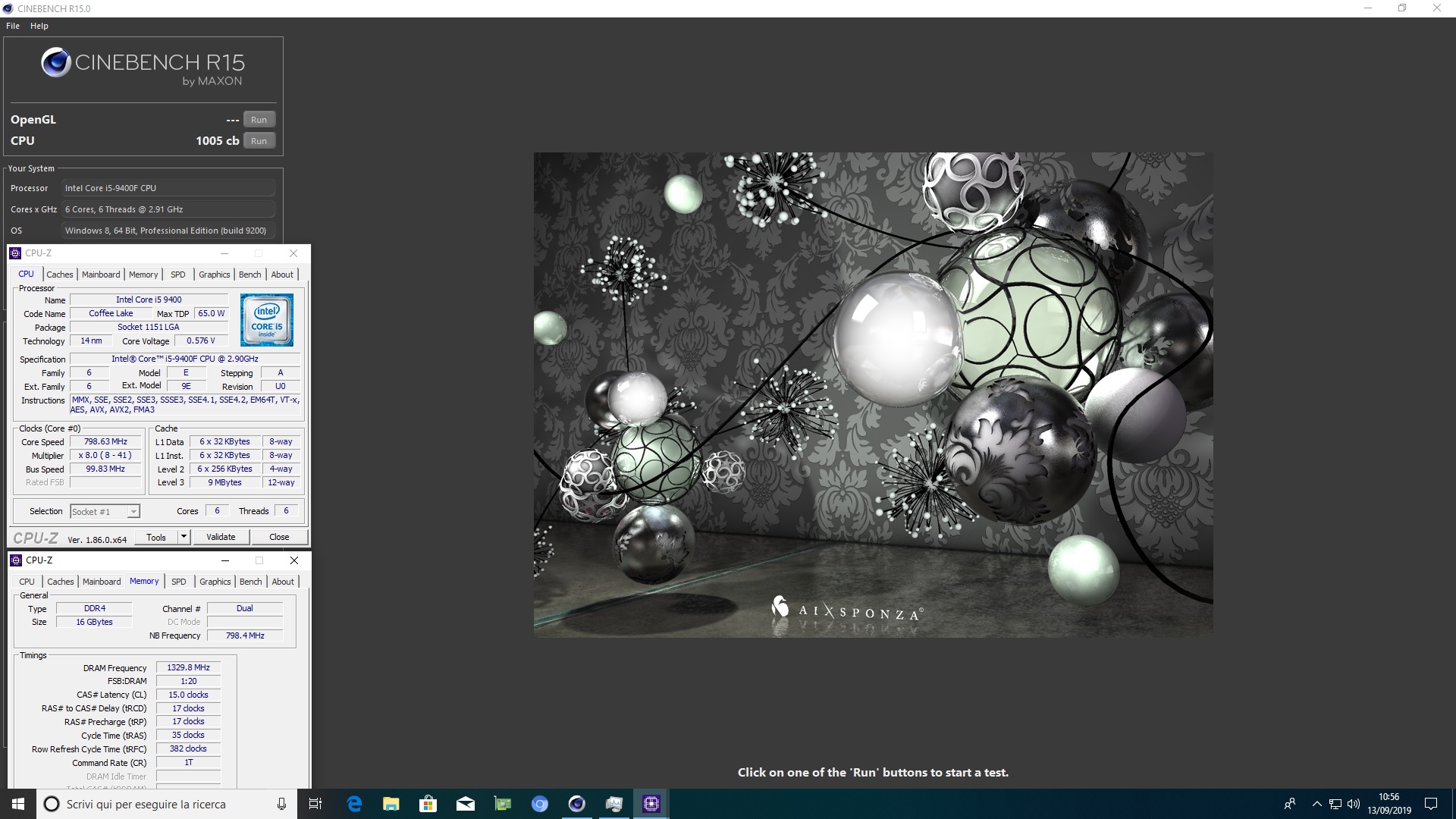
Task: Show hidden system tray icons chevron
Action: [1316, 804]
